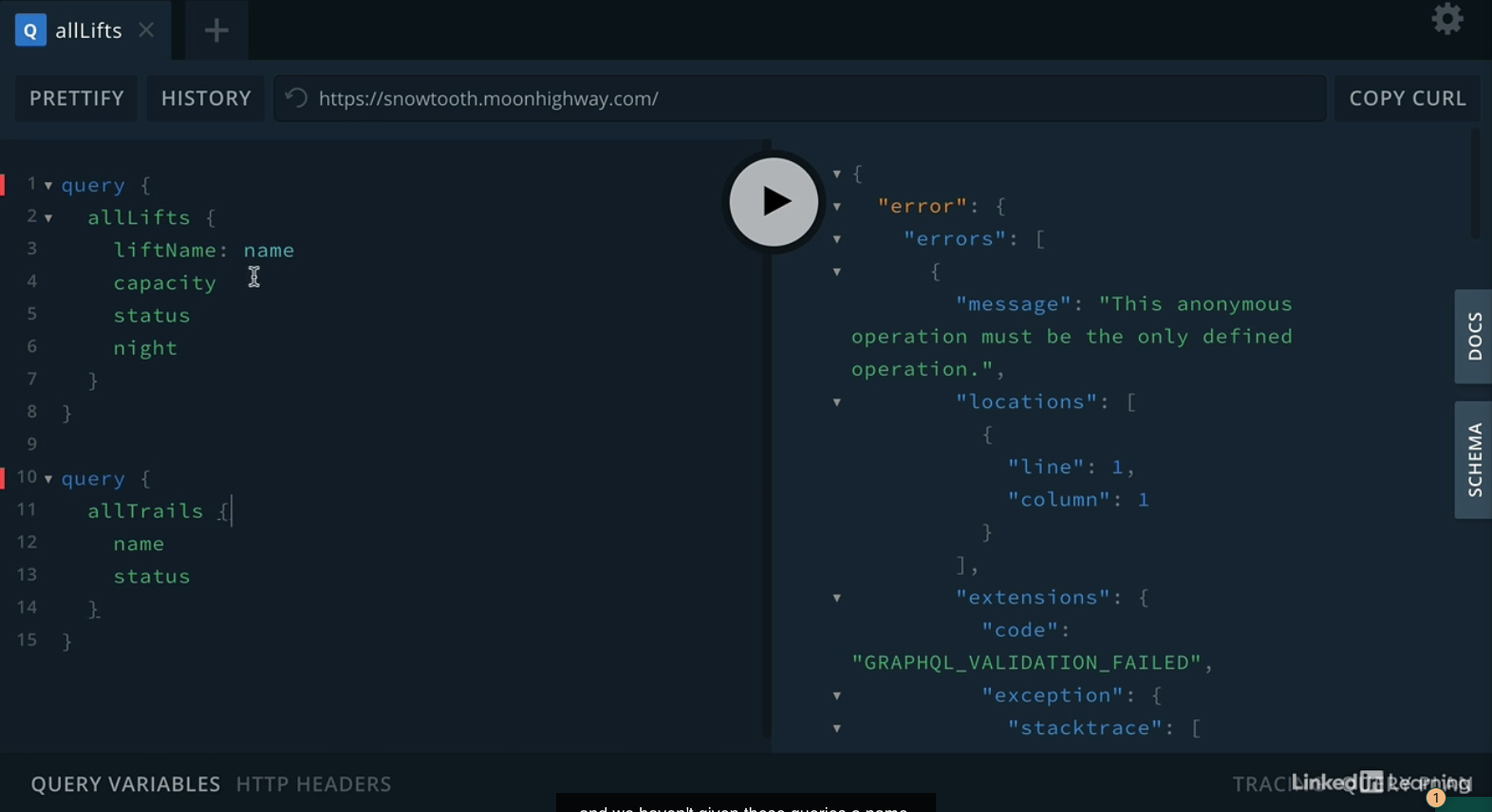Click the "GRAPHQL_VALIDATION_FAILED" value
This screenshot has width=1492, height=812.
[1027, 663]
